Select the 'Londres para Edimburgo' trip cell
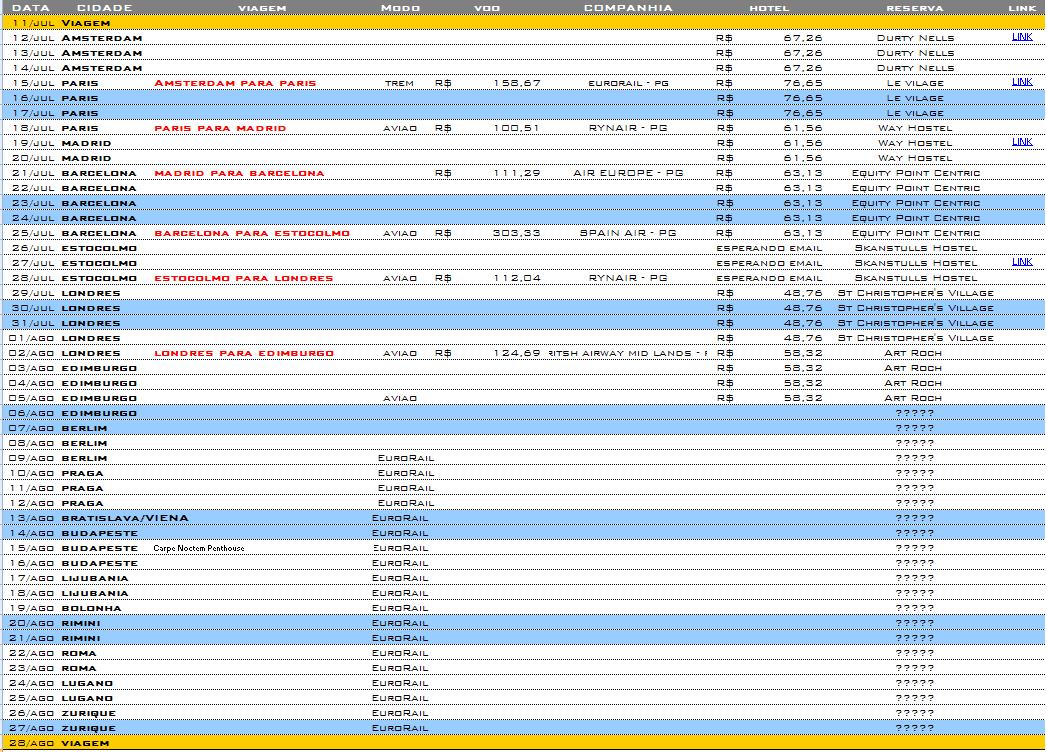Screen dimensions: 1047x752 click(244, 353)
